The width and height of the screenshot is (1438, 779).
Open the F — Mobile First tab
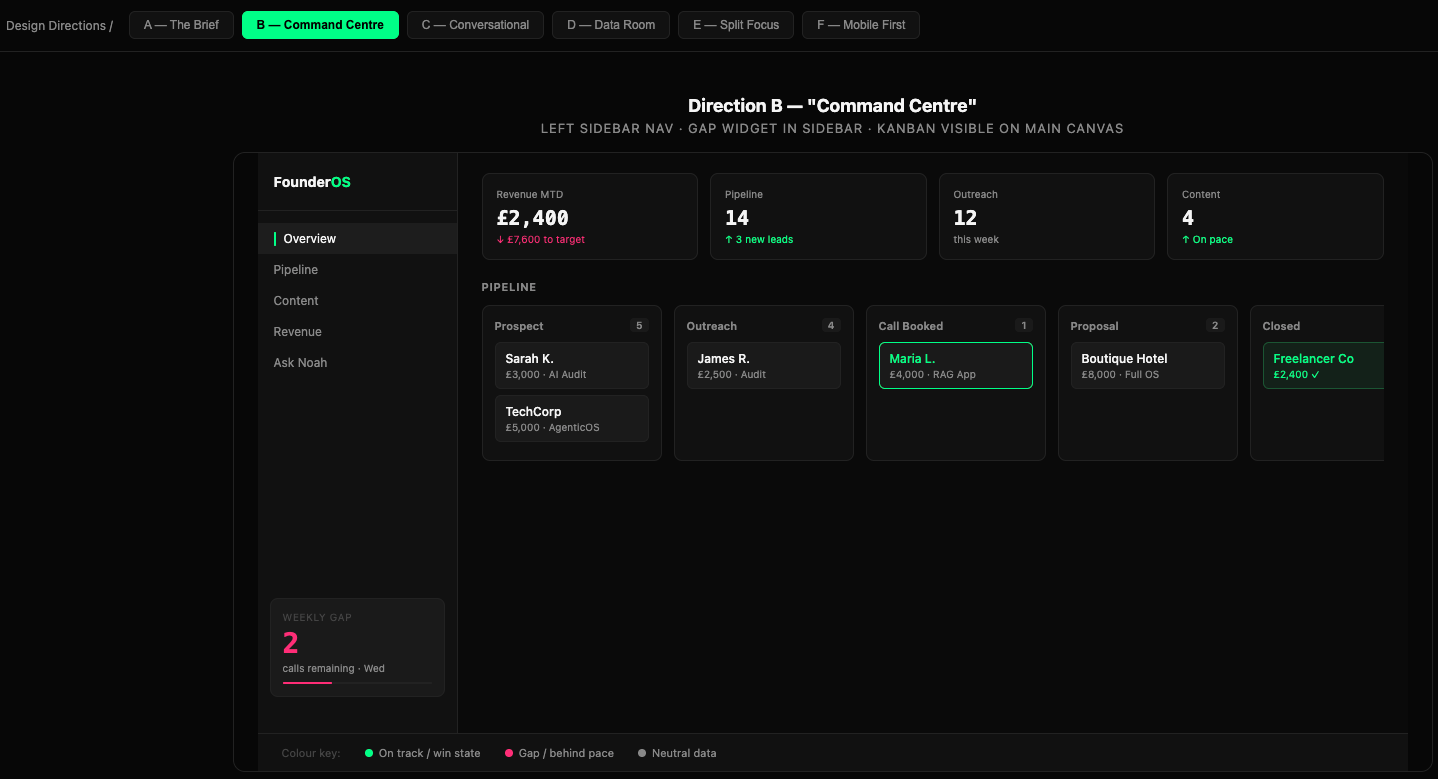click(861, 25)
